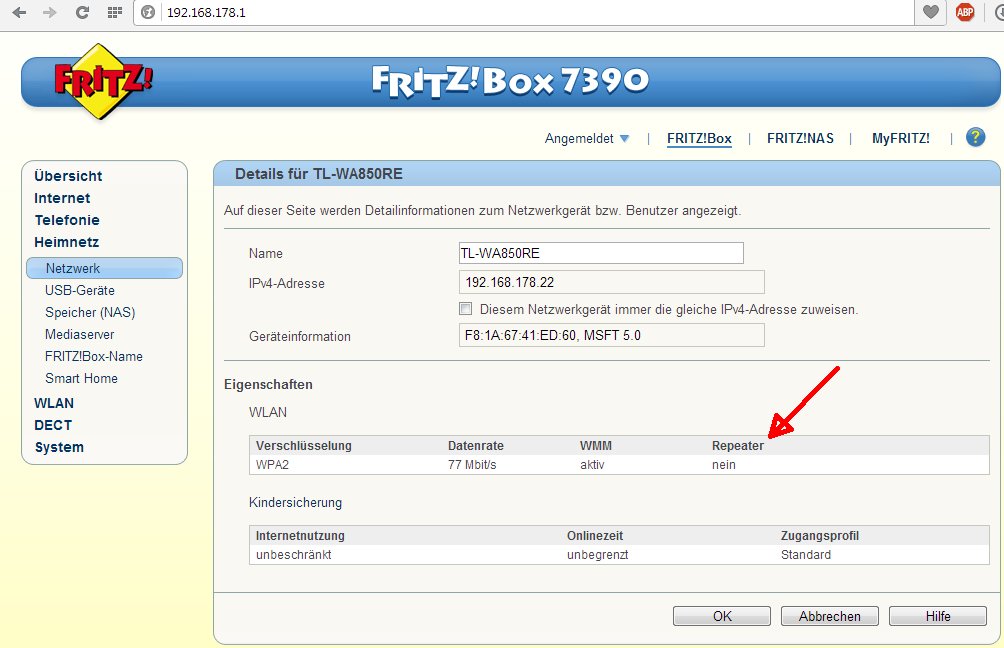The image size is (1004, 648).
Task: Open the DECT menu item
Action: (x=53, y=425)
